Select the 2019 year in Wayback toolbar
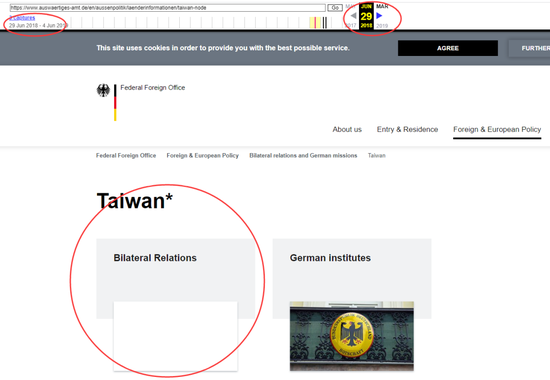Screen dimensions: 550x380 coord(382,26)
